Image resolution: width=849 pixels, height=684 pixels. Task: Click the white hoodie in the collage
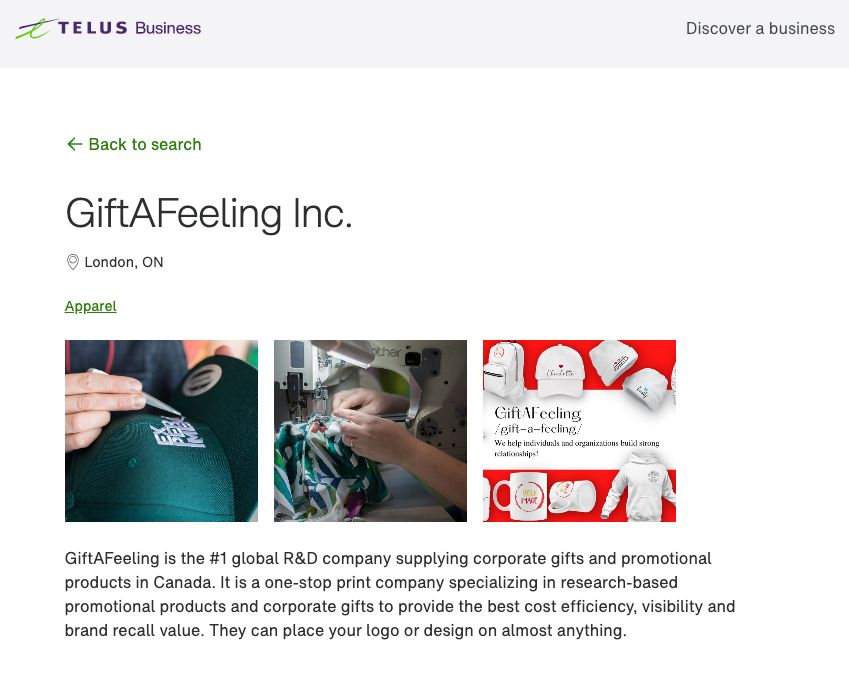tap(642, 488)
